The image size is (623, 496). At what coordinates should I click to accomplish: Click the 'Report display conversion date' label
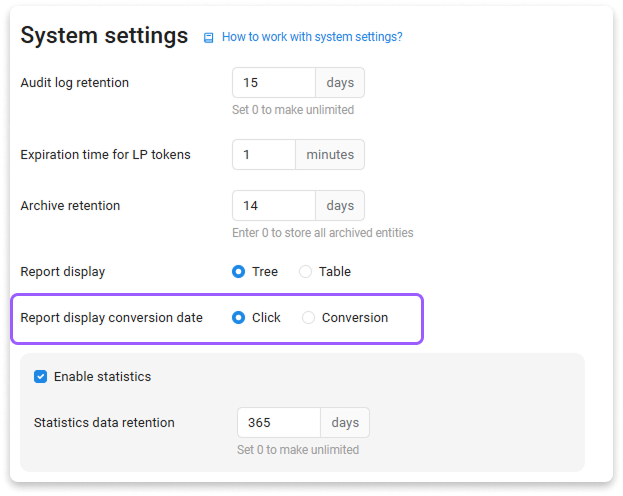[x=111, y=318]
